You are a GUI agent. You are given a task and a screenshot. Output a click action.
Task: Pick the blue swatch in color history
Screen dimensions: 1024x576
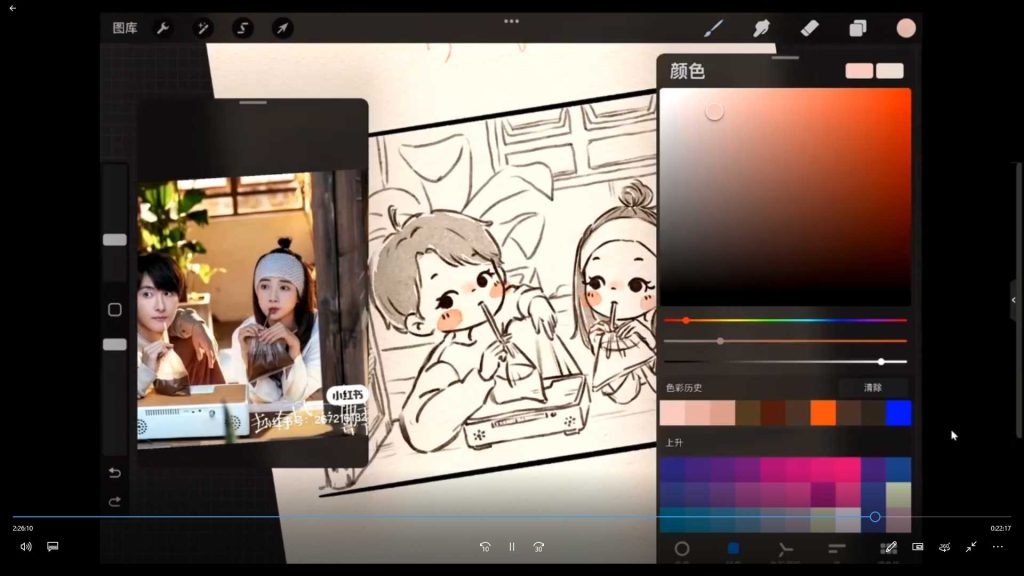tap(898, 413)
